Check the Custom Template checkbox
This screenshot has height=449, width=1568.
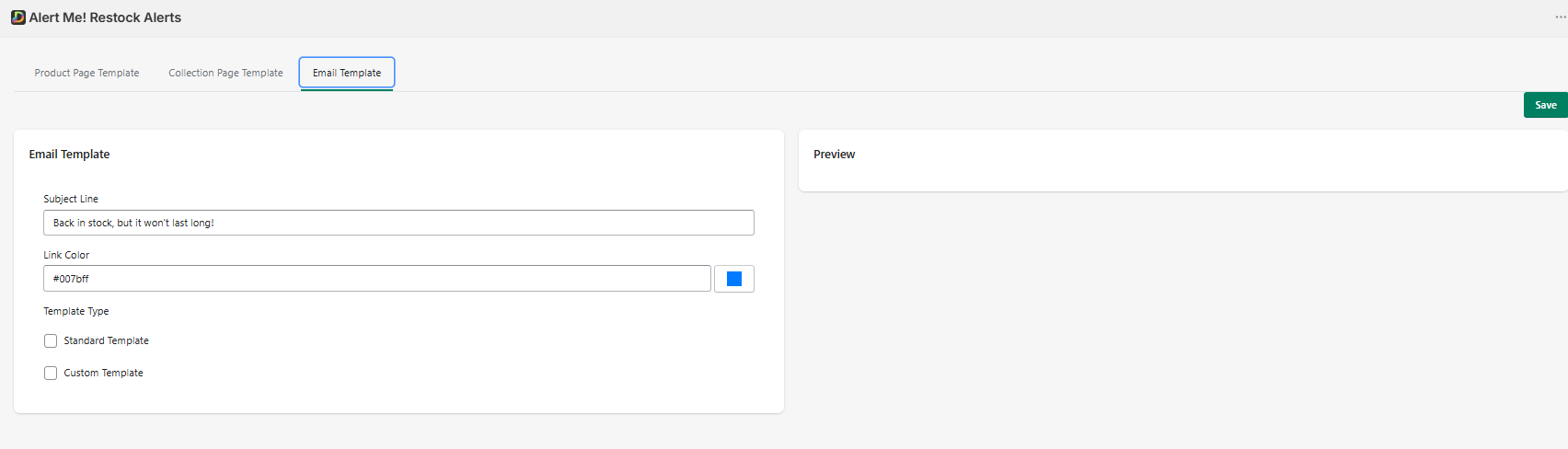[x=51, y=374]
